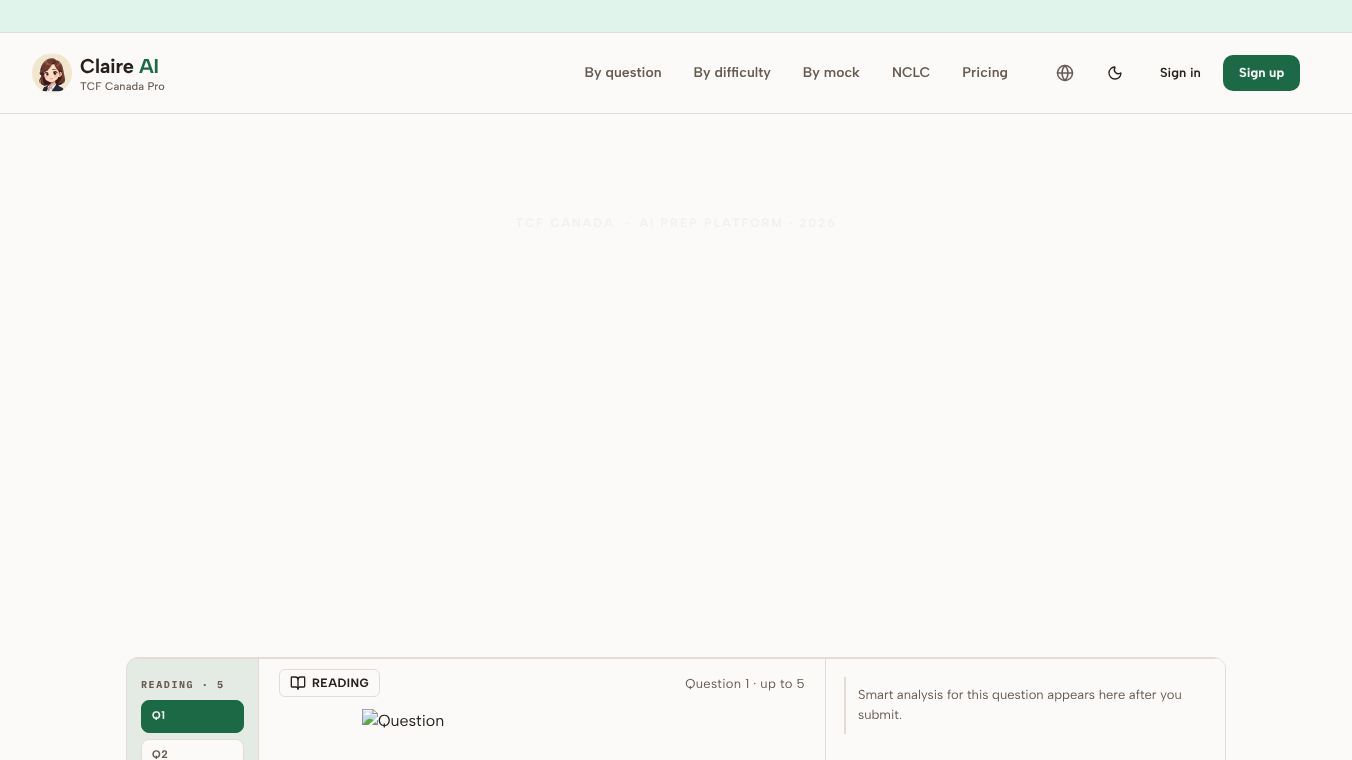Open the NCLC page
The height and width of the screenshot is (760, 1352).
[911, 73]
